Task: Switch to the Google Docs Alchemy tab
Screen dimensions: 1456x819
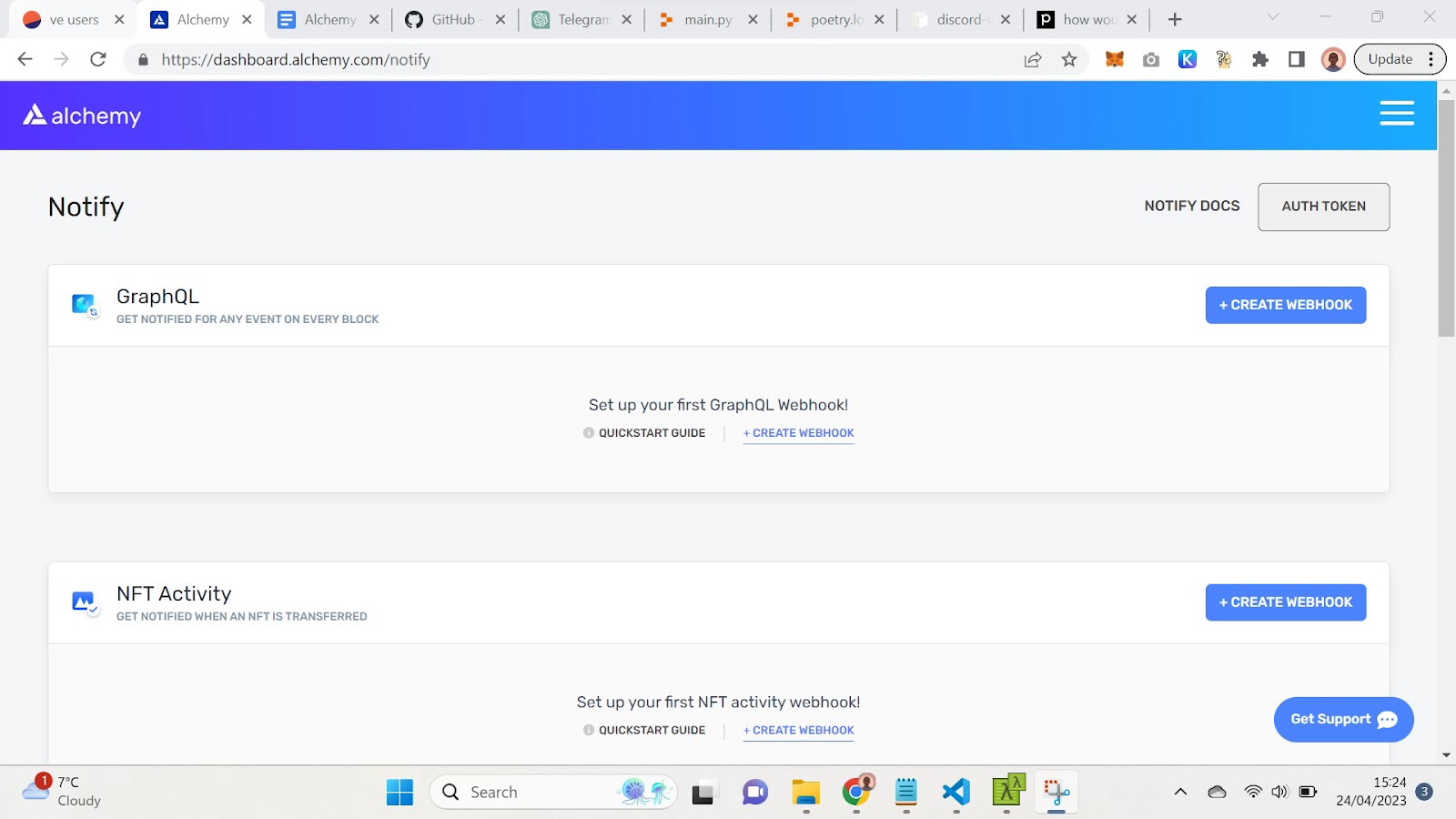Action: click(329, 19)
